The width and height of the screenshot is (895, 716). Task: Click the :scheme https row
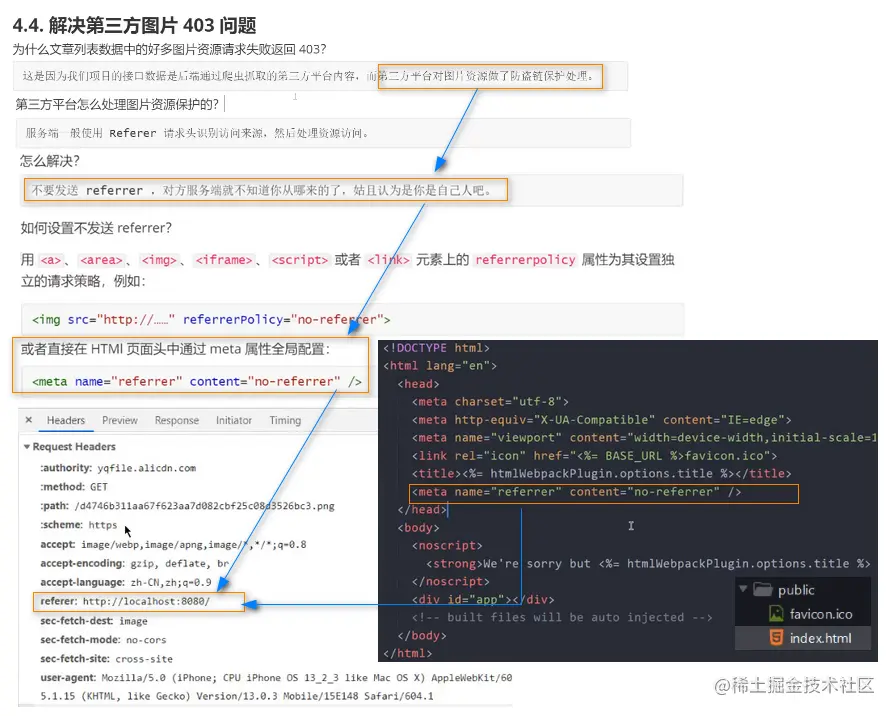point(78,525)
